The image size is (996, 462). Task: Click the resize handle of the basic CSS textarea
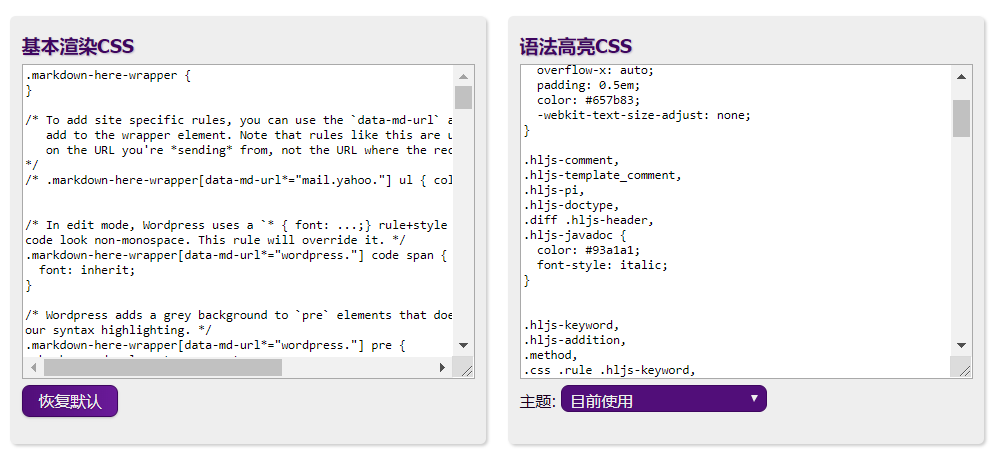(x=465, y=370)
